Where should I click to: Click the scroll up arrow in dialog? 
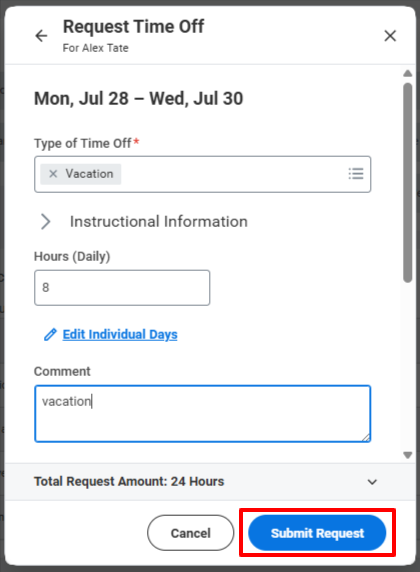click(408, 73)
